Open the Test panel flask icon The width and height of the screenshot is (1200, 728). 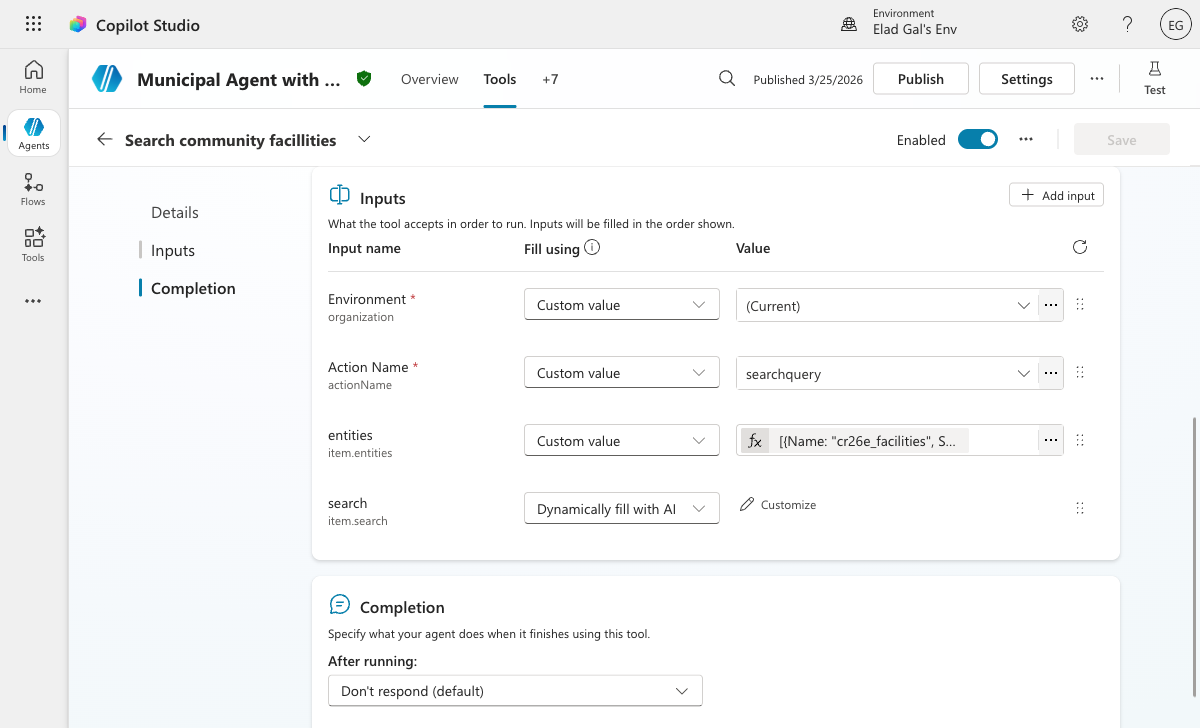(x=1154, y=77)
